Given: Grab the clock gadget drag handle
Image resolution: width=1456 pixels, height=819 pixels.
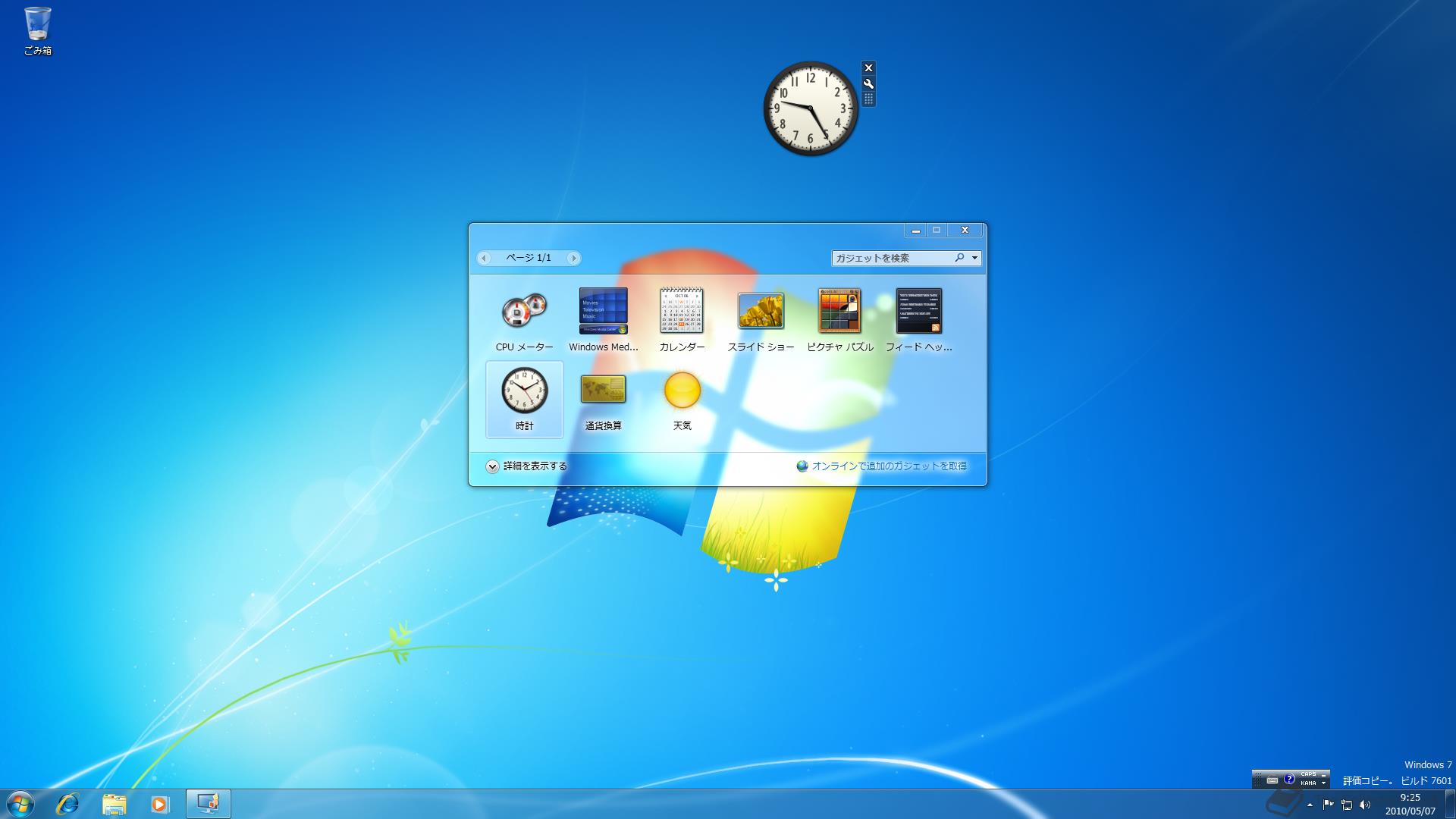Looking at the screenshot, I should [869, 99].
